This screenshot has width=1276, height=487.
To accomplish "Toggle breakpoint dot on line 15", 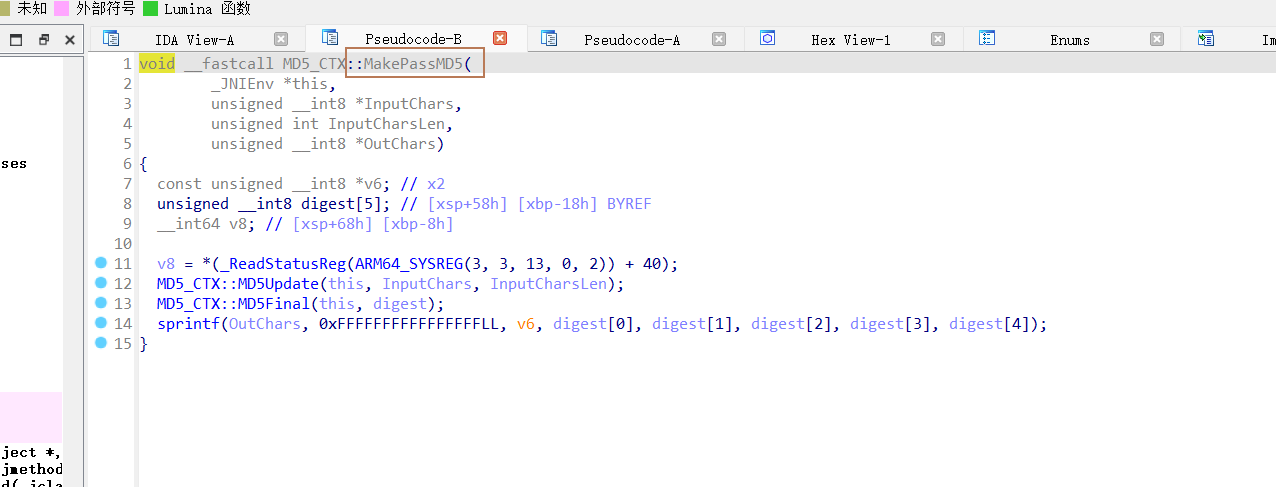I will pyautogui.click(x=100, y=343).
